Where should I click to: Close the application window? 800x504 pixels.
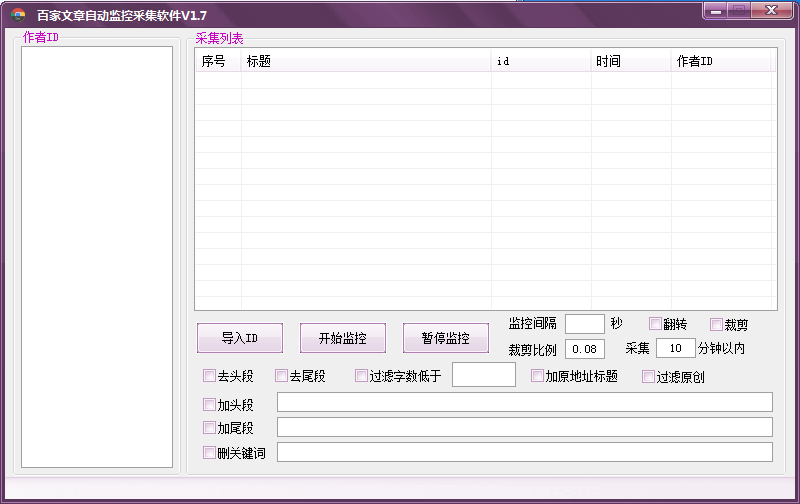coord(771,11)
